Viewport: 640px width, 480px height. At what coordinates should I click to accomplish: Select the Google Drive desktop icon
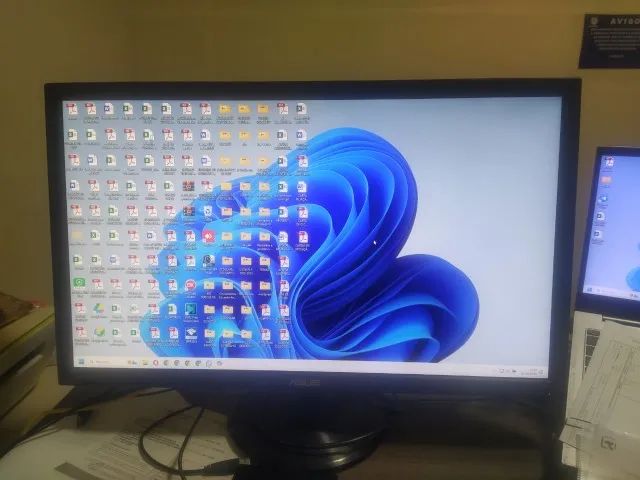click(x=99, y=308)
